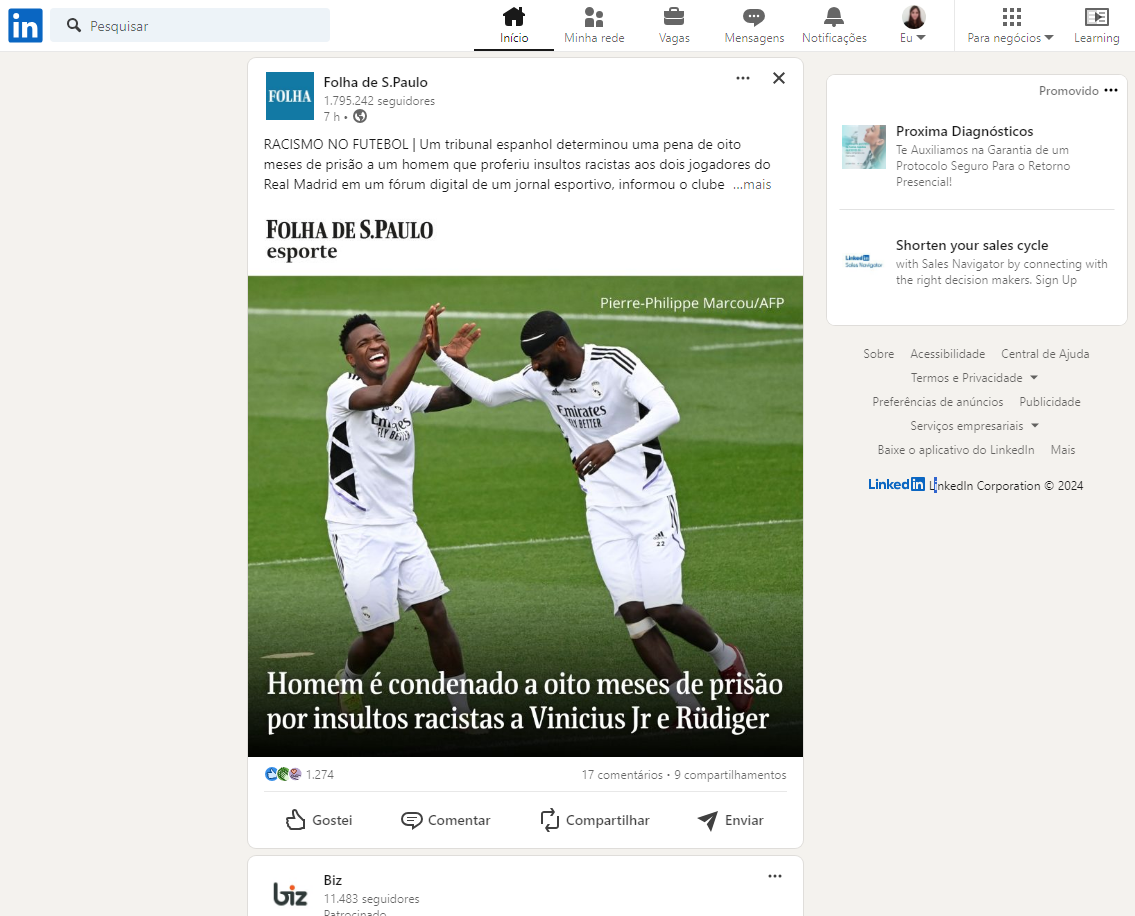Open the Biz page name link
Image resolution: width=1135 pixels, height=916 pixels.
333,880
